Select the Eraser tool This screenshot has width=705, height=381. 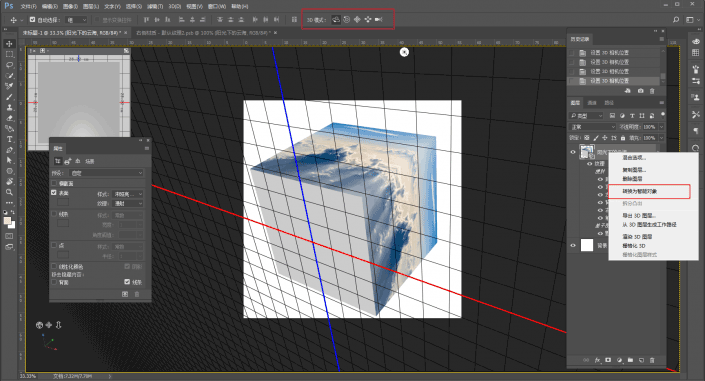pyautogui.click(x=9, y=118)
